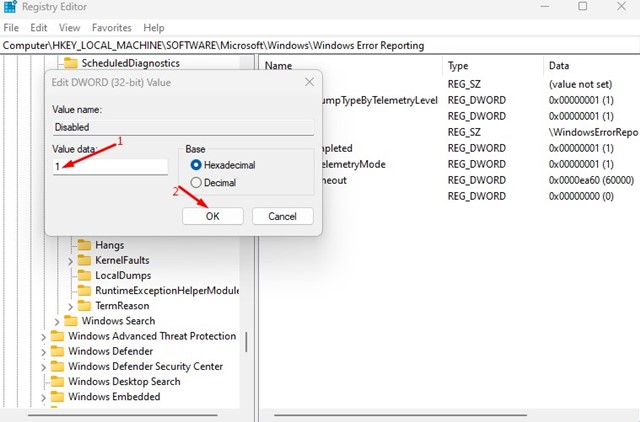The width and height of the screenshot is (640, 422).
Task: Open the Edit menu
Action: point(39,28)
